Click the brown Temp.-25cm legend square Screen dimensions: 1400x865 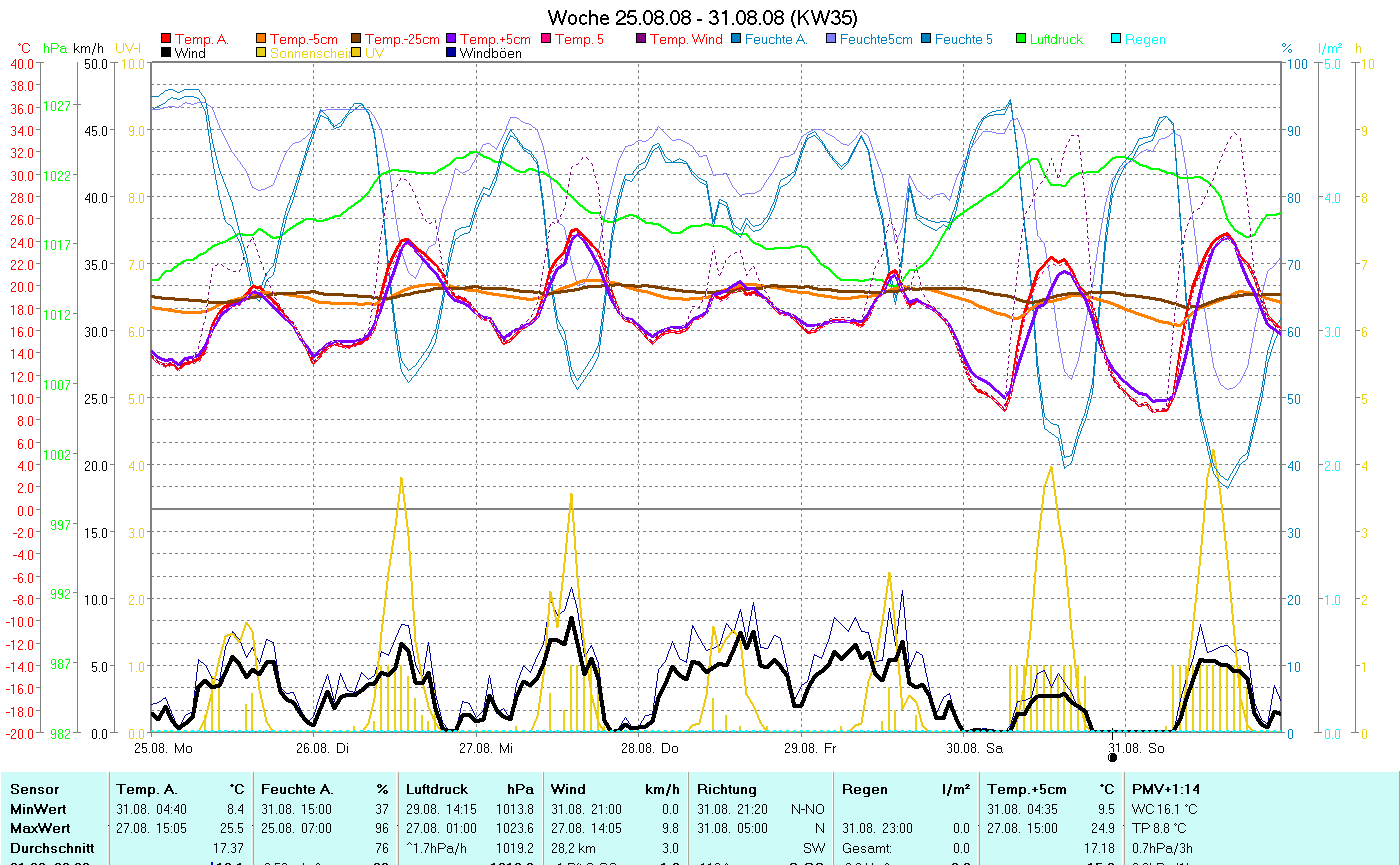(x=357, y=40)
